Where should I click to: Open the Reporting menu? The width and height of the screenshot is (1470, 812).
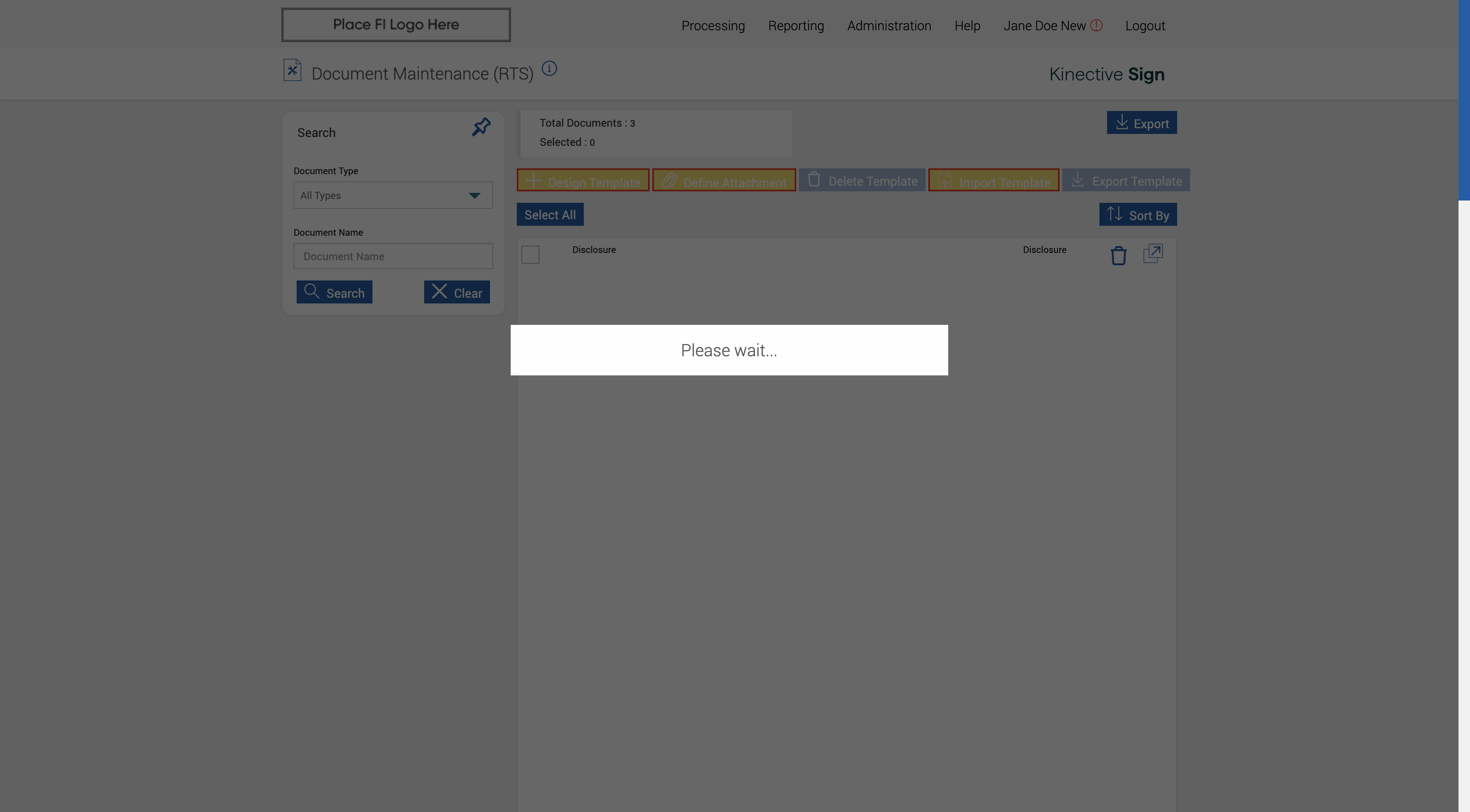[x=795, y=26]
